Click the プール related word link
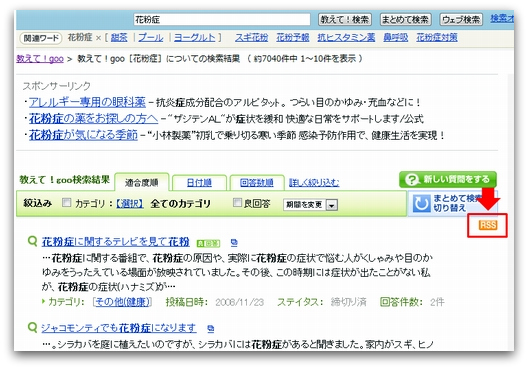Screen dimensions: 528x369 point(151,37)
